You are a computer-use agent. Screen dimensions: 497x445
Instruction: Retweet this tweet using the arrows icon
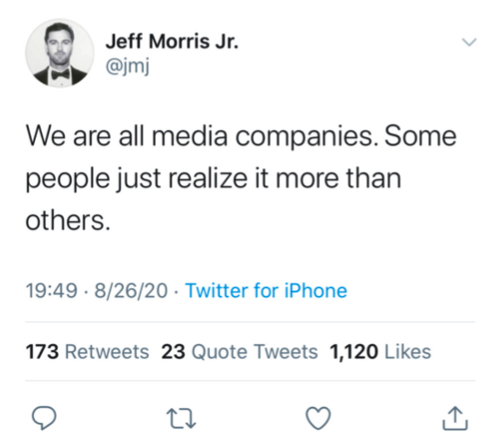pyautogui.click(x=181, y=419)
